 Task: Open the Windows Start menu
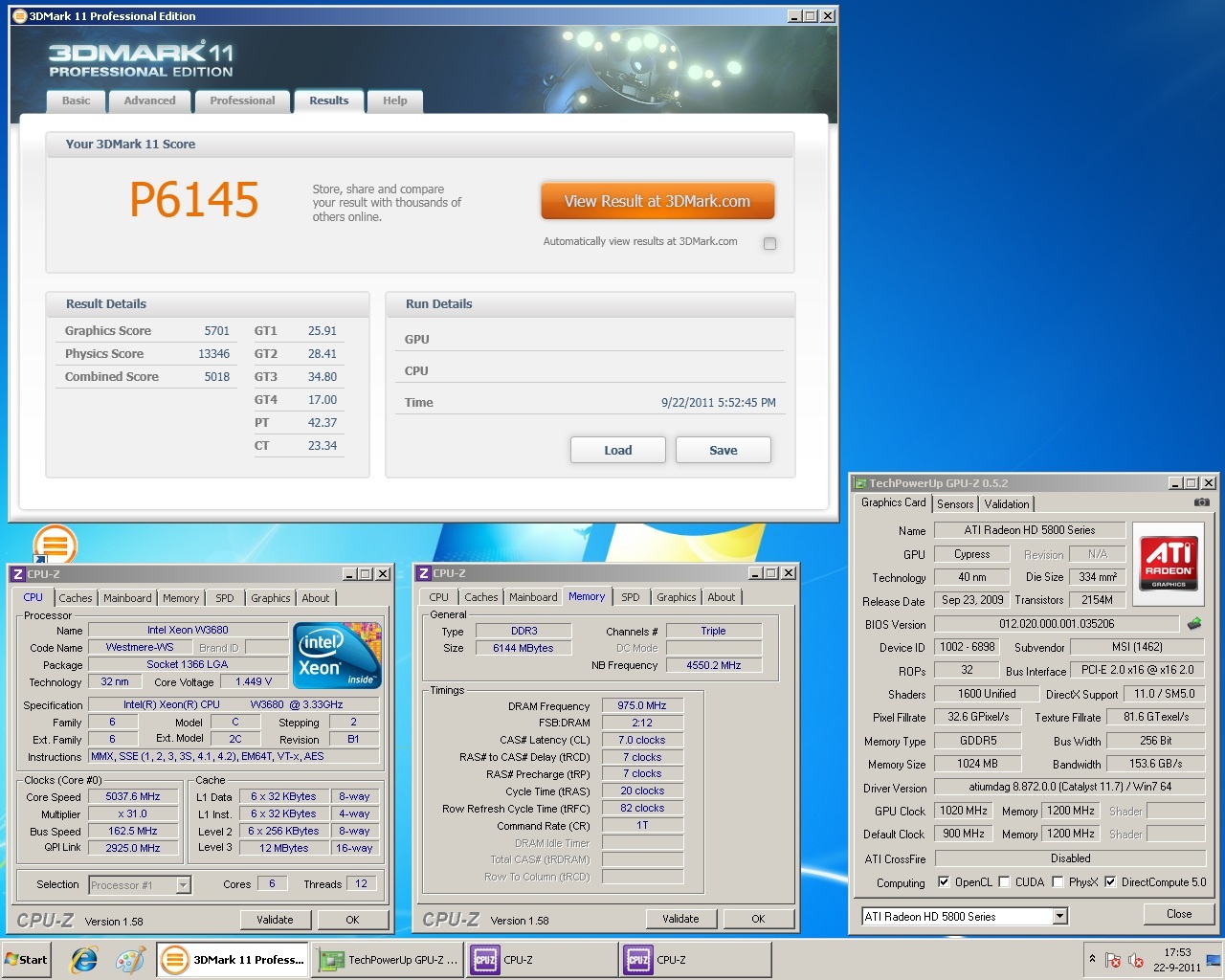click(x=27, y=960)
